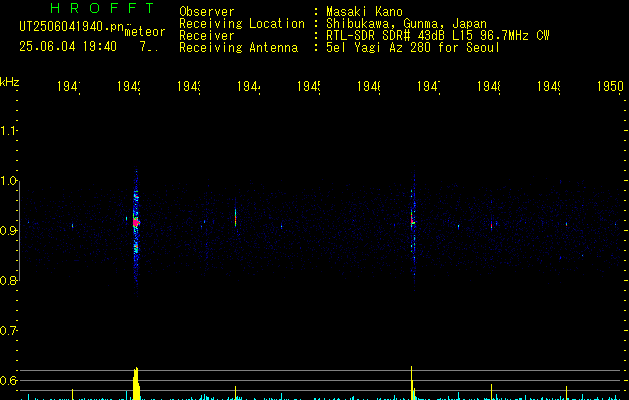This screenshot has height=400, width=629.
Task: Click the kHz axis unit label
Action: point(9,82)
